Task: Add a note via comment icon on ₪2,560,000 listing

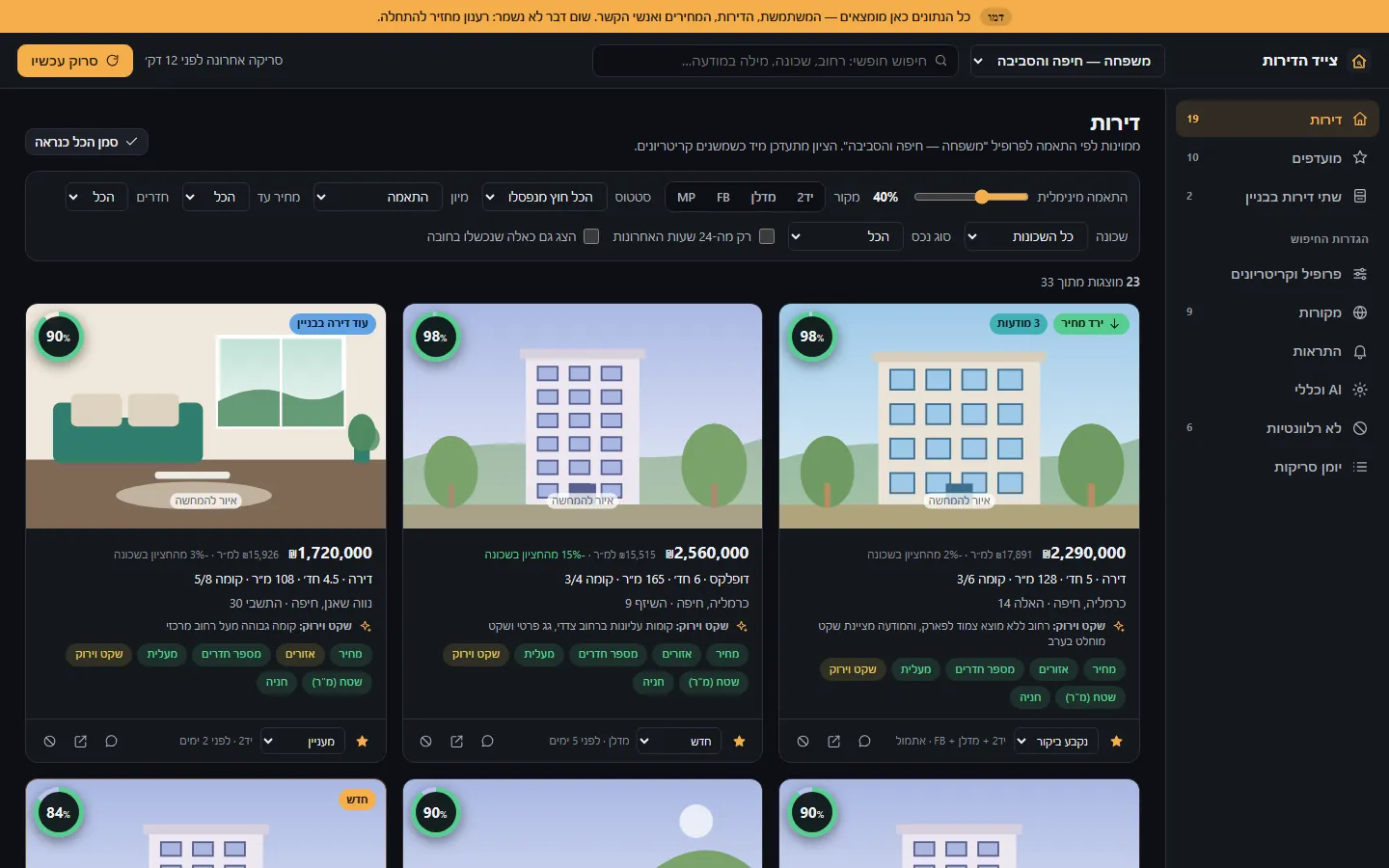Action: pos(487,742)
